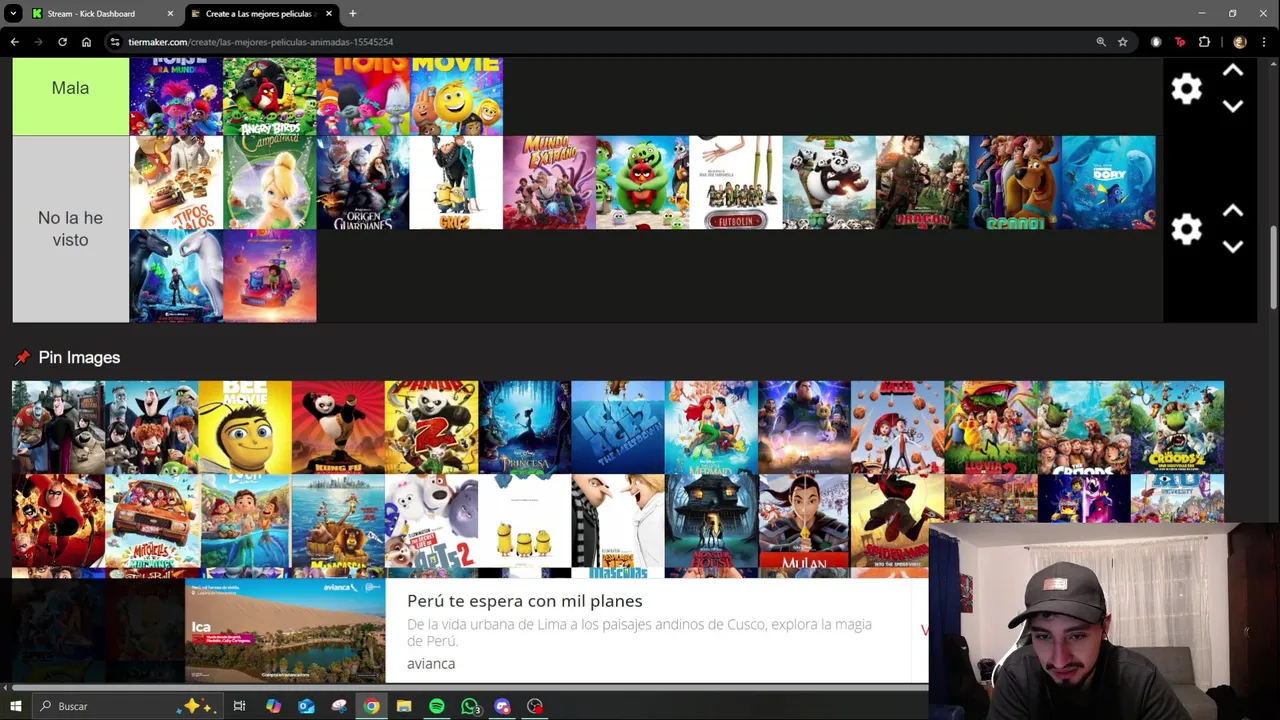The width and height of the screenshot is (1280, 720).
Task: Open the browser home page
Action: (86, 42)
